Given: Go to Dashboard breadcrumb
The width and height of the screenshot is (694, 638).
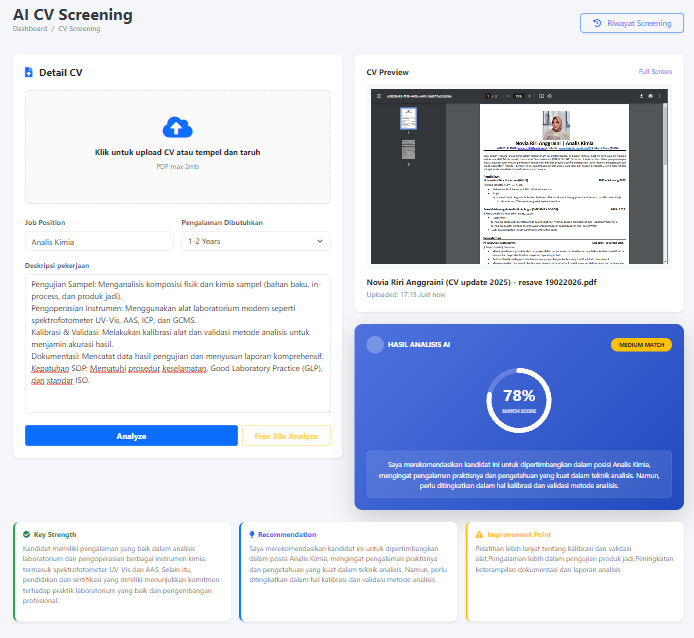Looking at the screenshot, I should 30,28.
